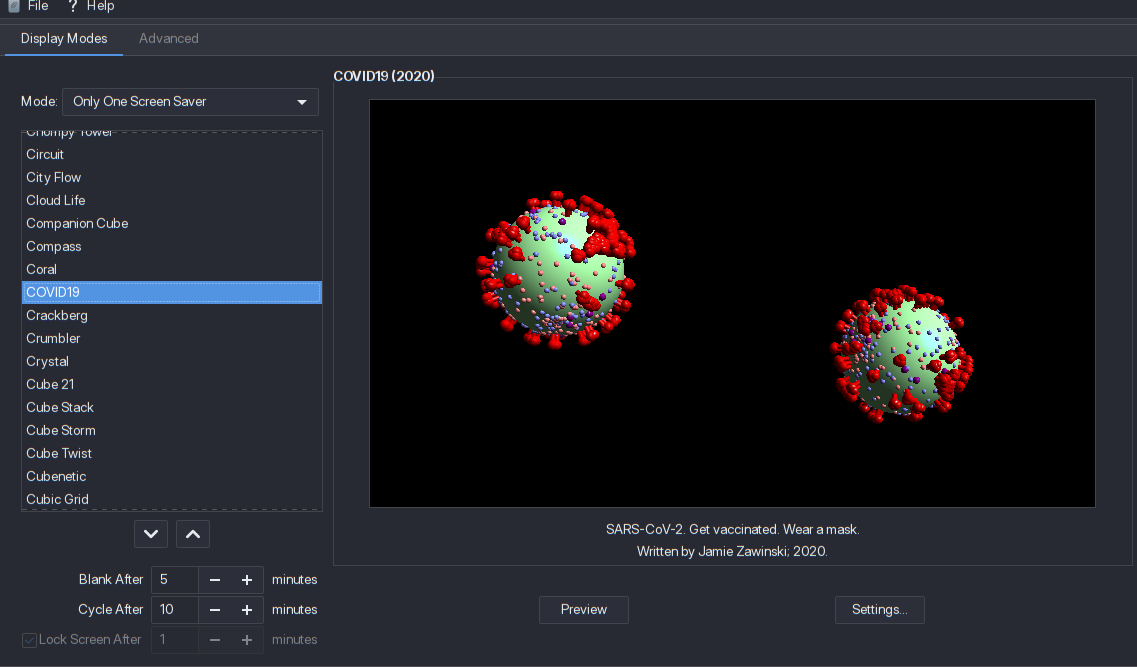Screen dimensions: 1137x667
Task: Open screen saver Settings
Action: (880, 610)
